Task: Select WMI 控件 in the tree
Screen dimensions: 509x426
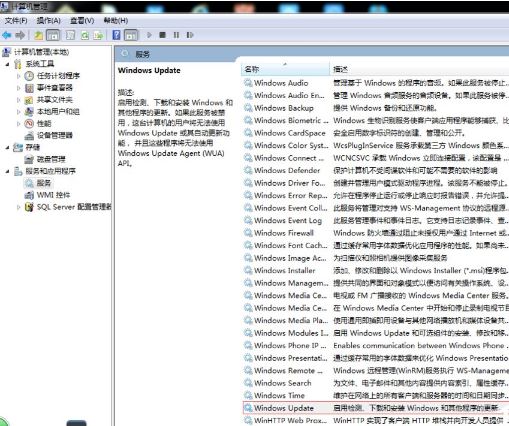Action: click(x=53, y=195)
